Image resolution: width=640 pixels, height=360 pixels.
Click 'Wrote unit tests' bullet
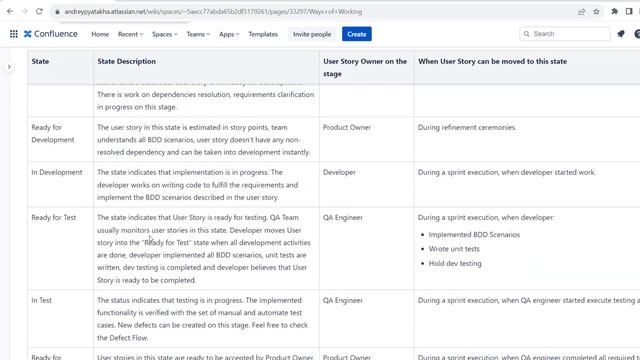454,249
